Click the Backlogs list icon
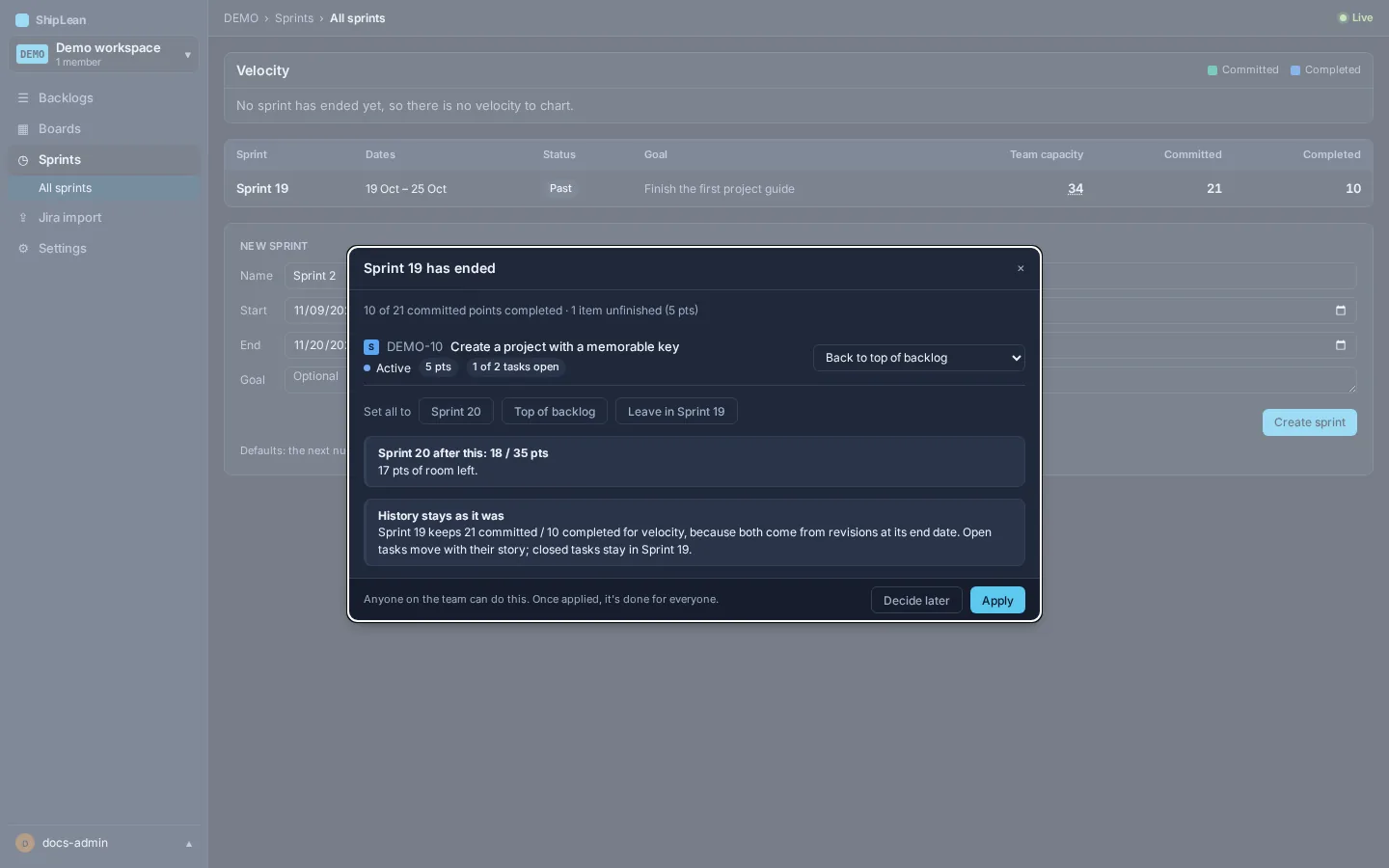 pos(23,98)
